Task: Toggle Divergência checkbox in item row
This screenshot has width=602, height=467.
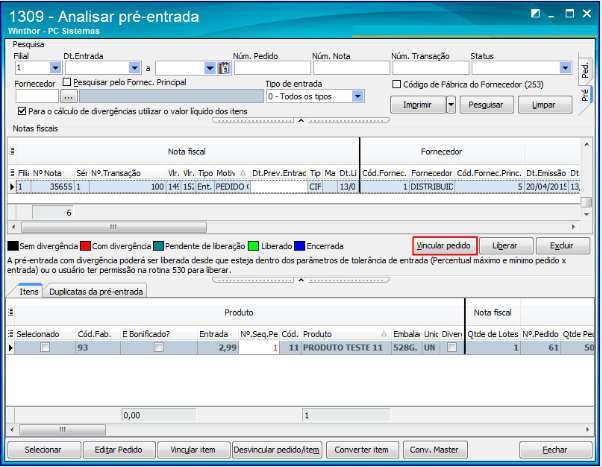Action: (452, 348)
